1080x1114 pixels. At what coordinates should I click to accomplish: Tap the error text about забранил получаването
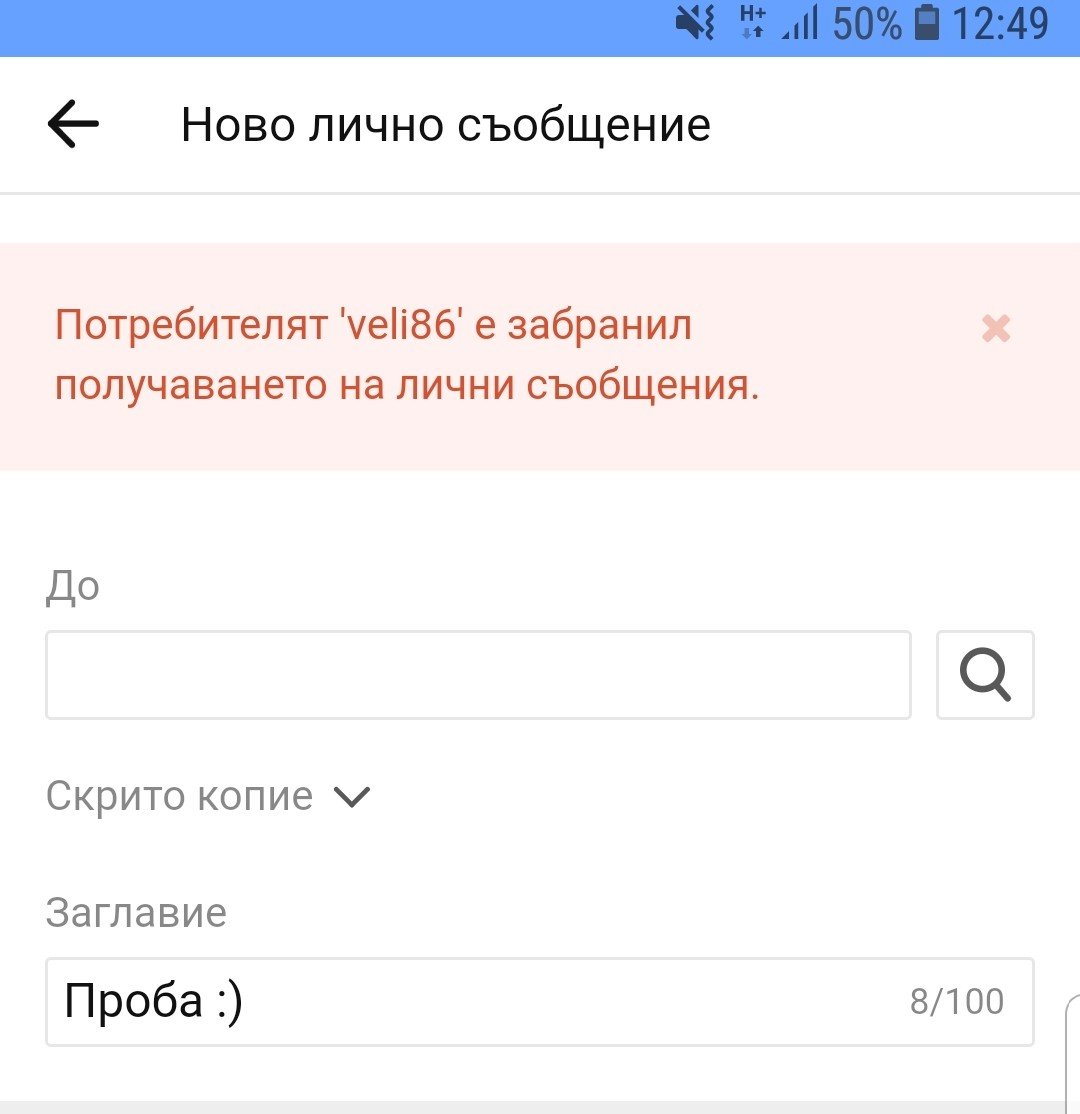coord(407,355)
